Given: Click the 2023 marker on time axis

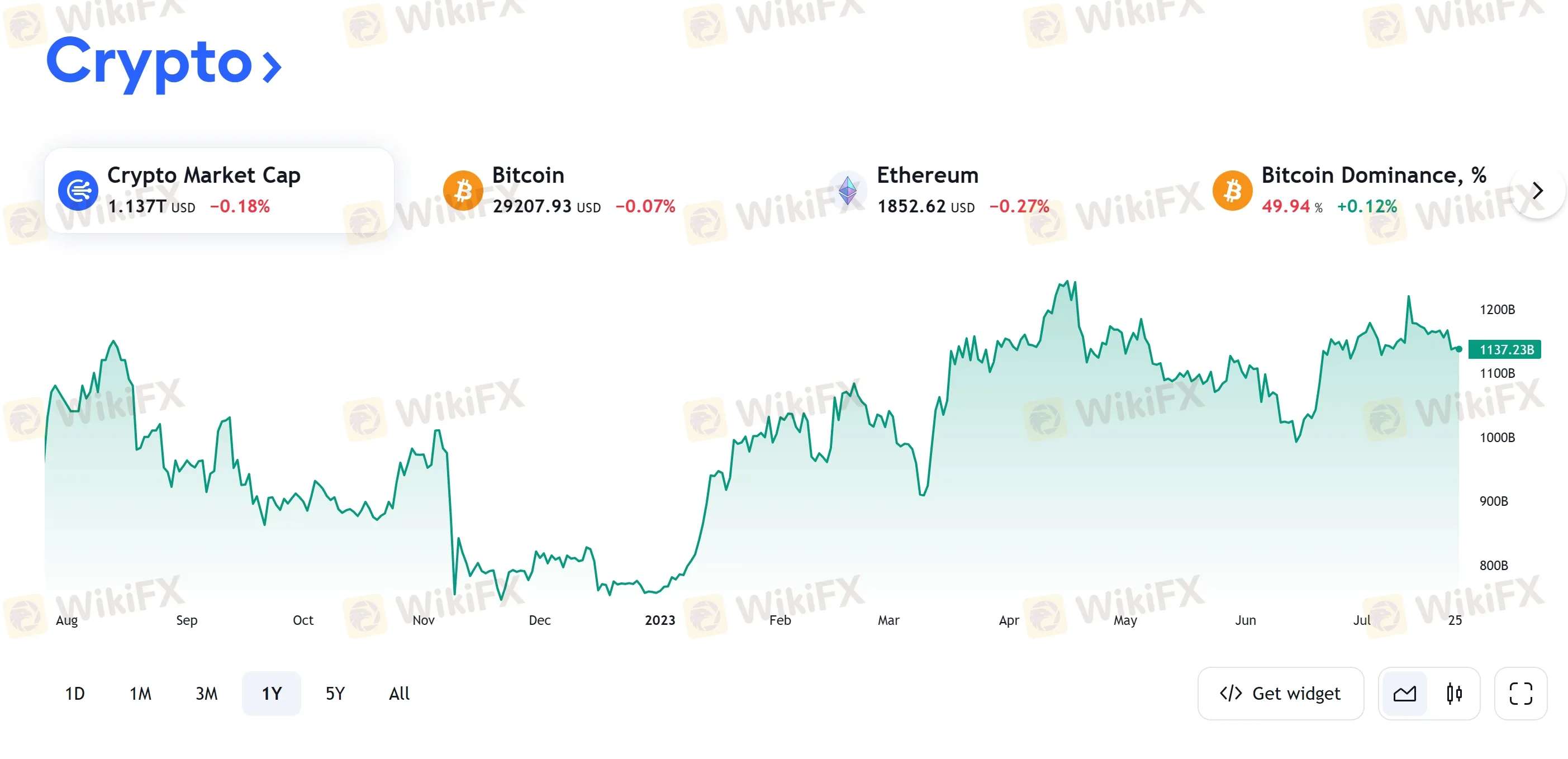Looking at the screenshot, I should click(x=660, y=620).
